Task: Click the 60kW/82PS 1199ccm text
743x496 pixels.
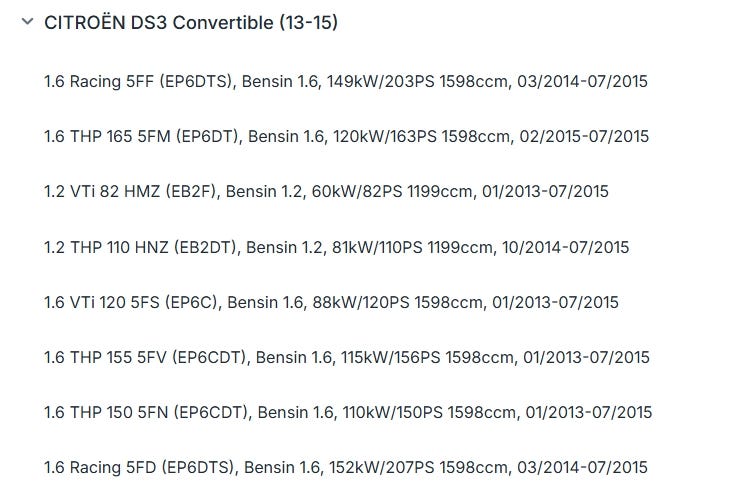Action: [x=394, y=191]
